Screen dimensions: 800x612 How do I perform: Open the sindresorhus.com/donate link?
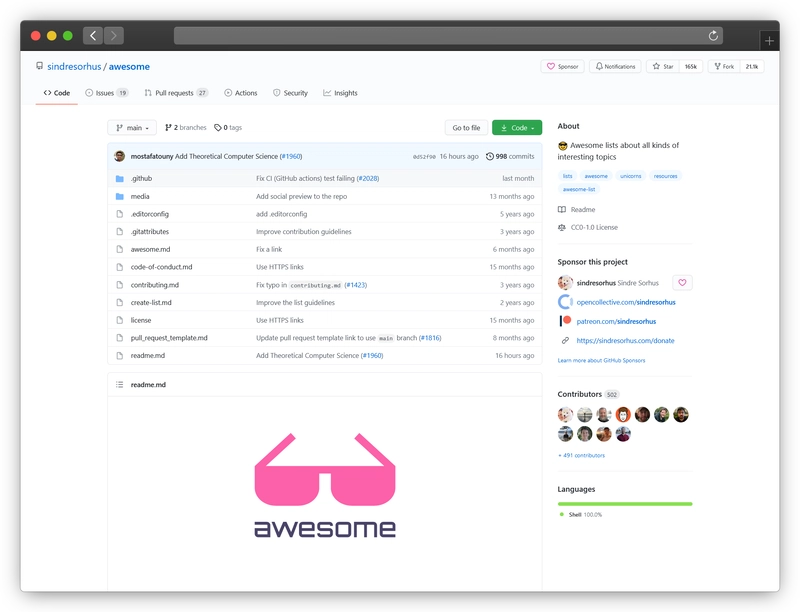pyautogui.click(x=626, y=340)
